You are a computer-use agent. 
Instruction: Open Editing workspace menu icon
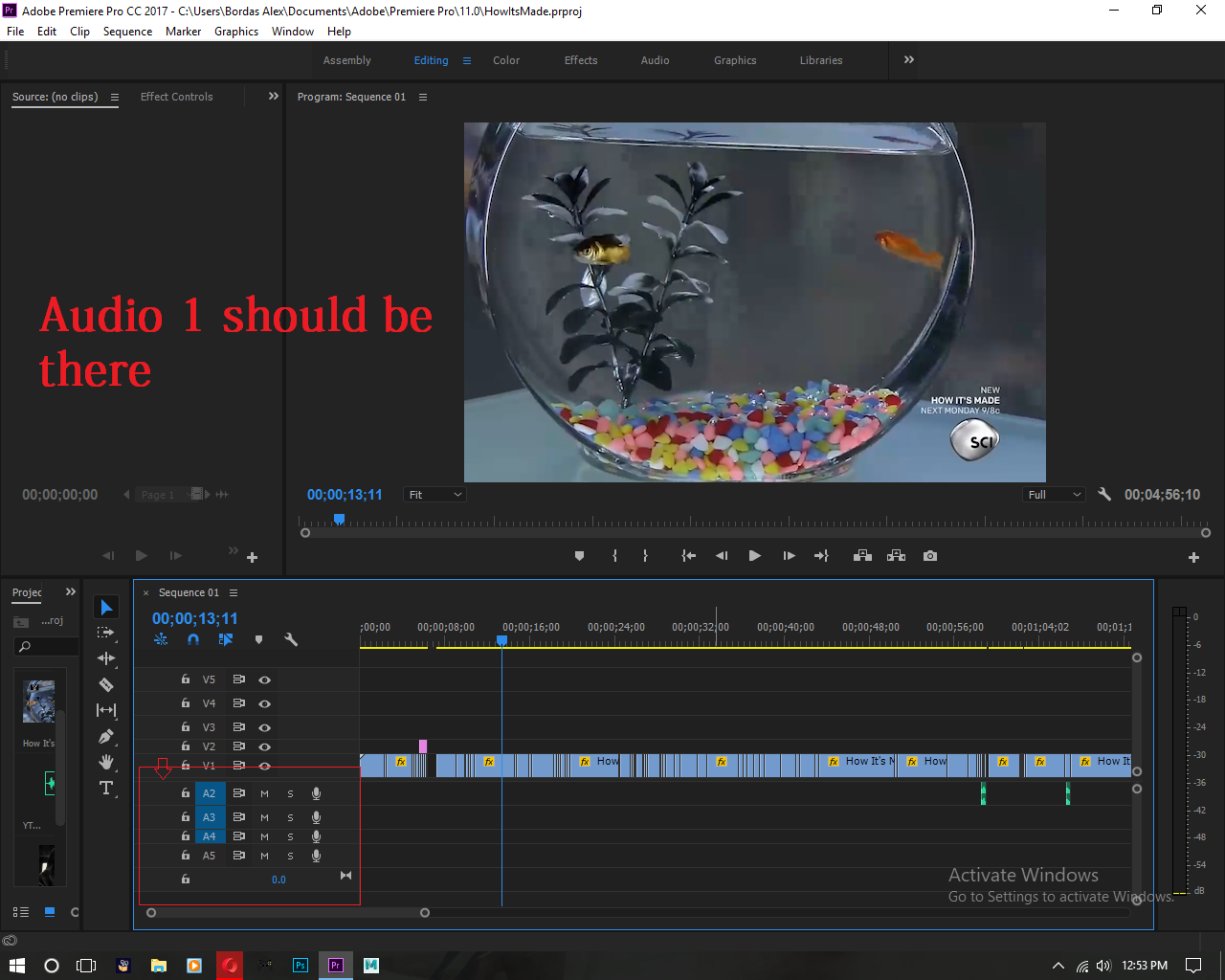467,60
